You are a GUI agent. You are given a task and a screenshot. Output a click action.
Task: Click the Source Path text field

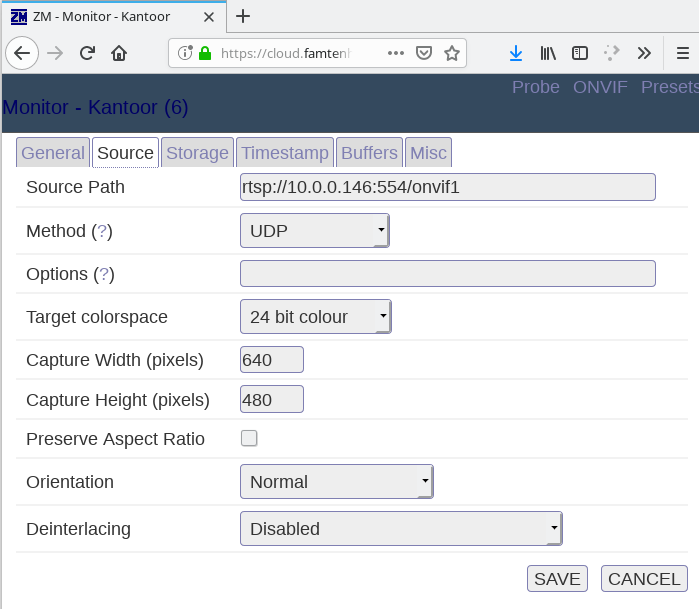(447, 187)
